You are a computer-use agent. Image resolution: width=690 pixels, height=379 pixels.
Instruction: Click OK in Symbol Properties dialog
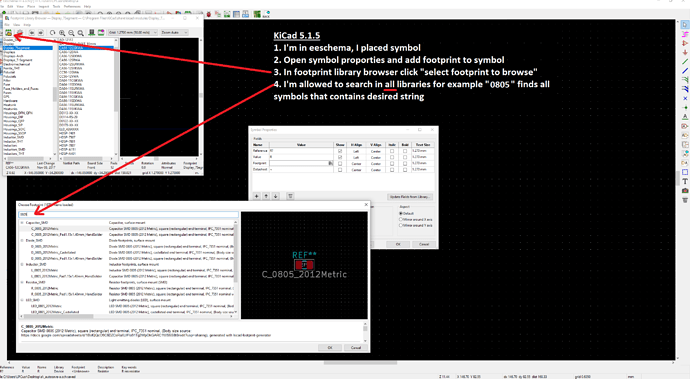[398, 244]
